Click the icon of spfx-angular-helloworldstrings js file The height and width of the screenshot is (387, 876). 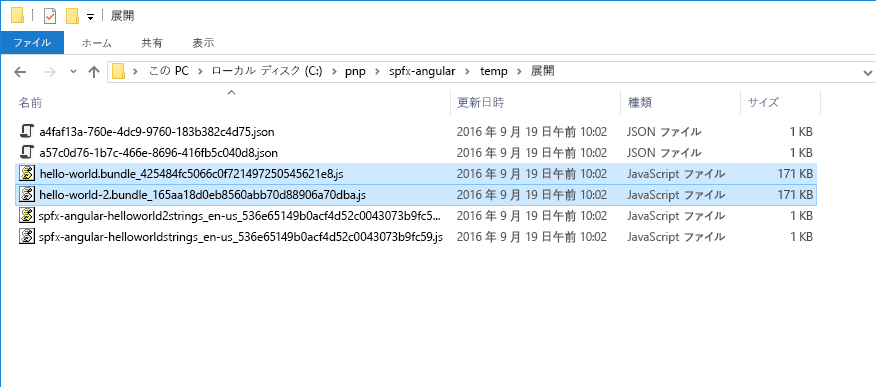pos(27,236)
